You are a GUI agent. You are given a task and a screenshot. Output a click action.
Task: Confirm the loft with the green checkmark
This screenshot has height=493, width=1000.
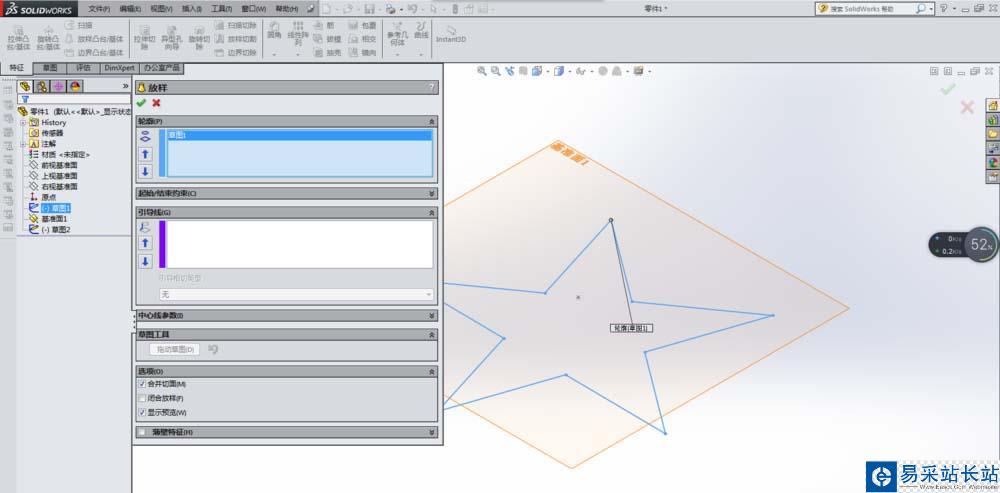[x=141, y=103]
